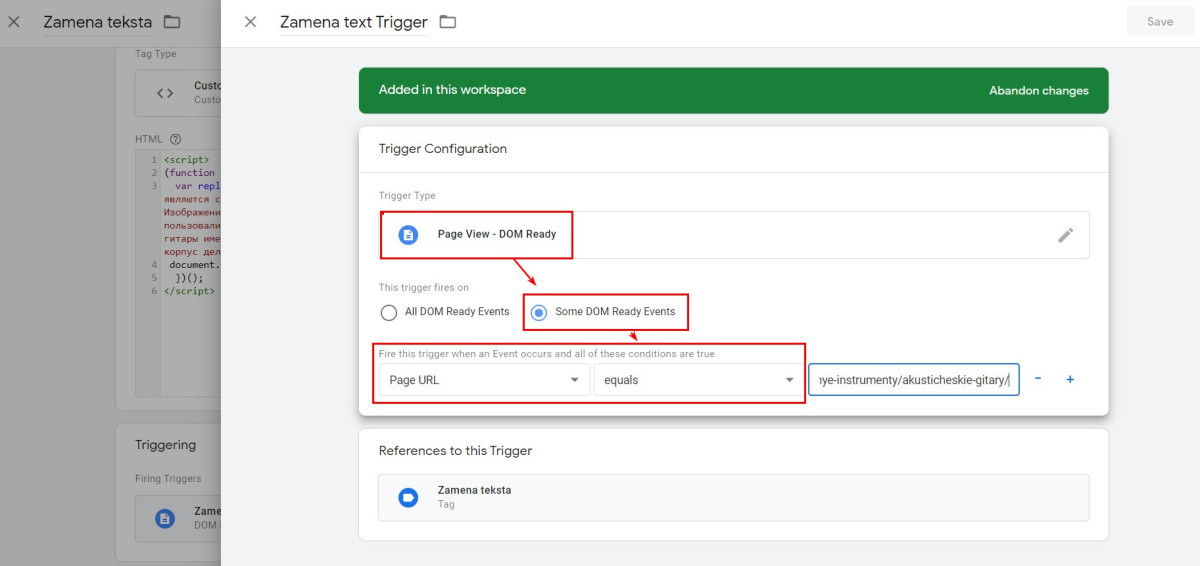The width and height of the screenshot is (1200, 566).
Task: Remove the condition with the minus button
Action: click(x=1038, y=380)
